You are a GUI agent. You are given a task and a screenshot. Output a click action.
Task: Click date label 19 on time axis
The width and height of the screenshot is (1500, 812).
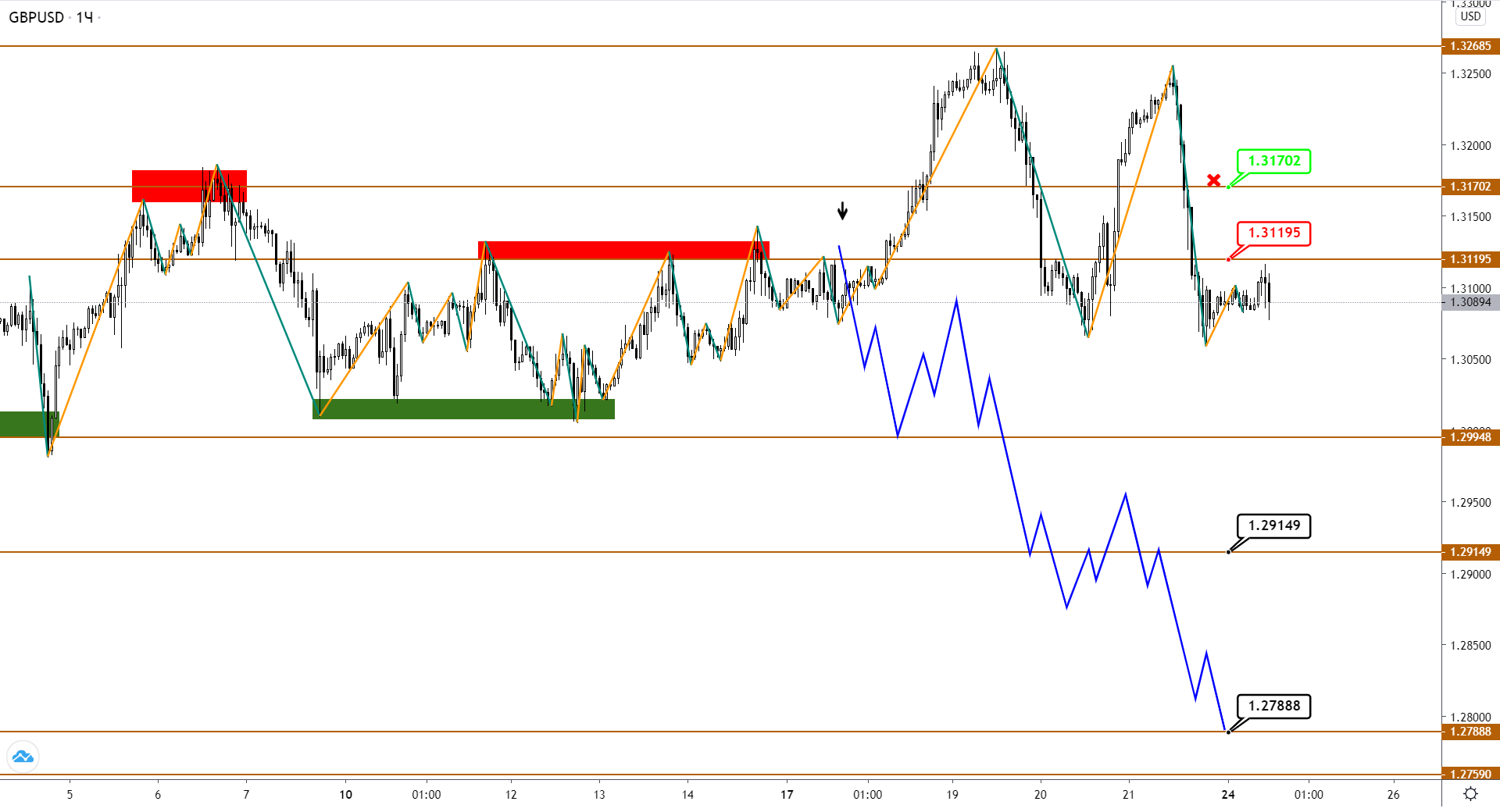tap(952, 795)
